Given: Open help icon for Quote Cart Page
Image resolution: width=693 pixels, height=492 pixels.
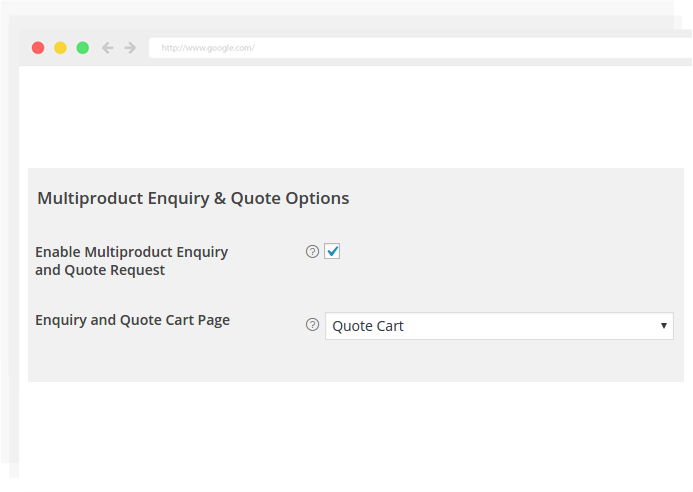Looking at the screenshot, I should click(312, 325).
